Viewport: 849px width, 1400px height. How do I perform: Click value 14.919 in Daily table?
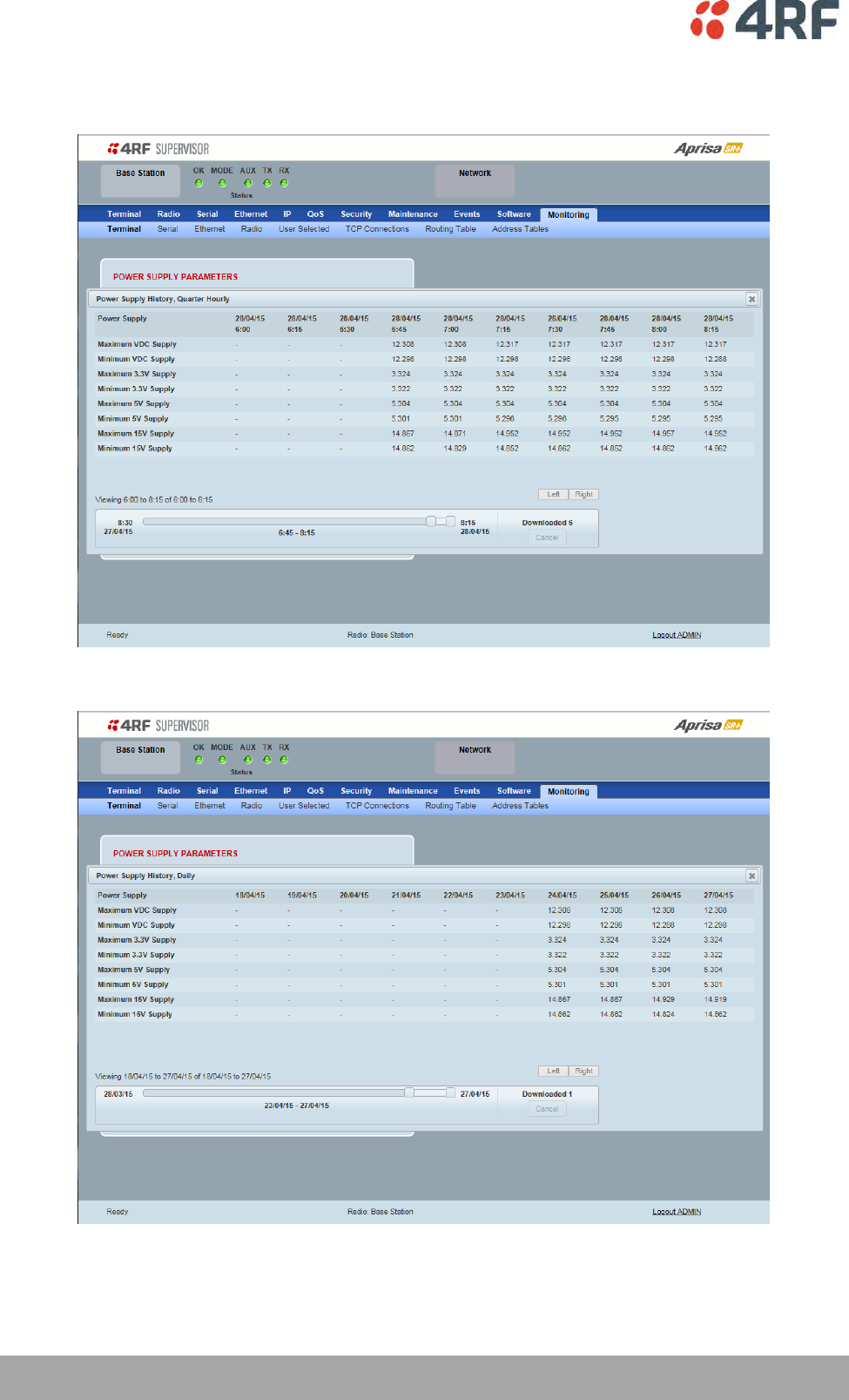[x=715, y=999]
